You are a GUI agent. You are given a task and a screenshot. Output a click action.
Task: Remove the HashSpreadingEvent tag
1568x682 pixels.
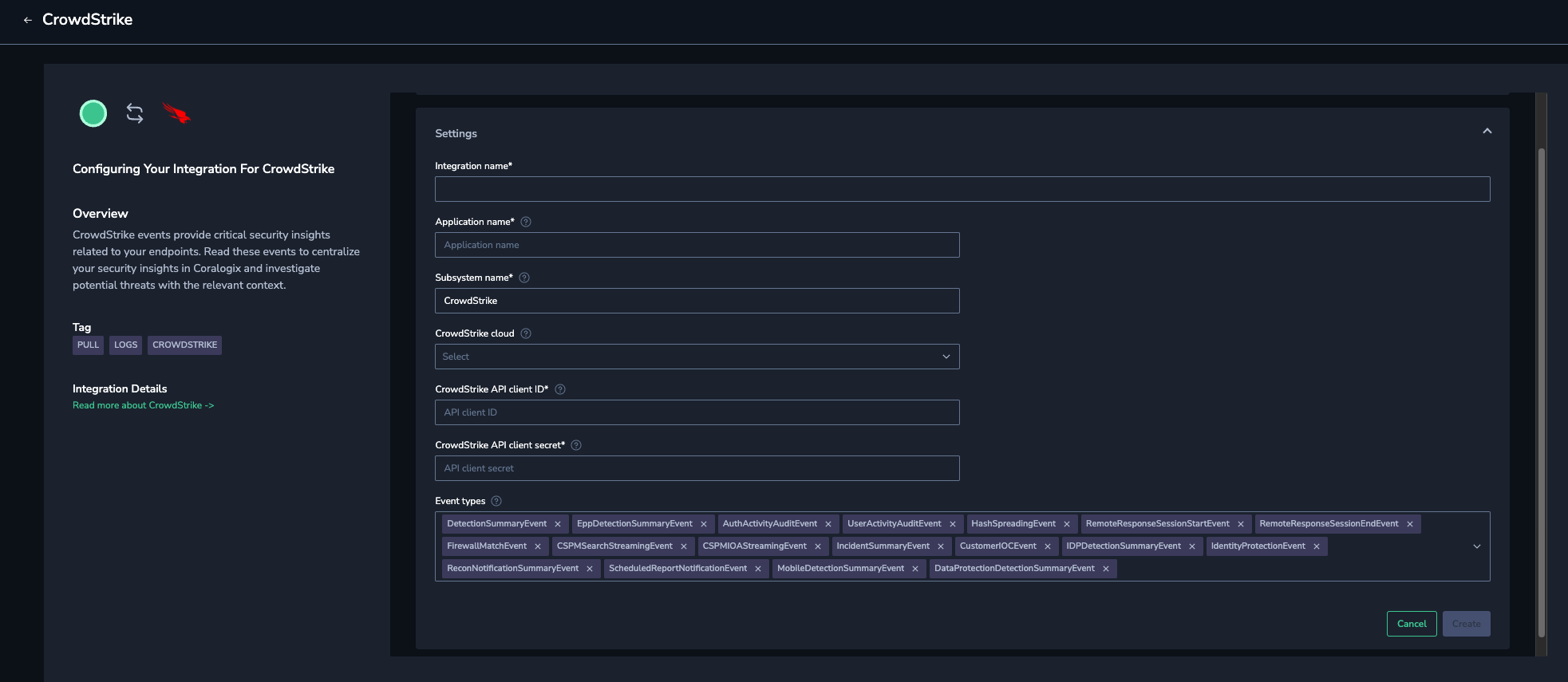click(1067, 524)
